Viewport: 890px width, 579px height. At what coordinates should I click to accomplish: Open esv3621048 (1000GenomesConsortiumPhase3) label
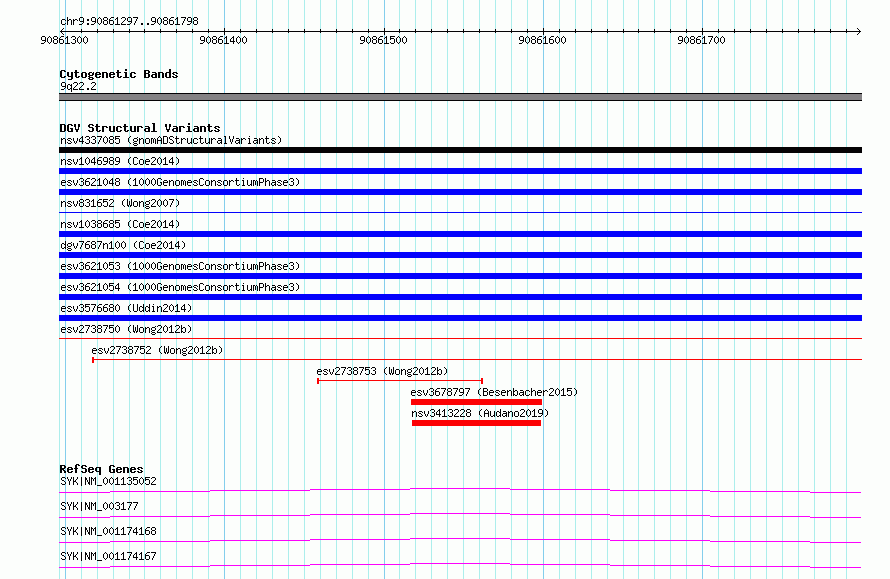[x=180, y=182]
